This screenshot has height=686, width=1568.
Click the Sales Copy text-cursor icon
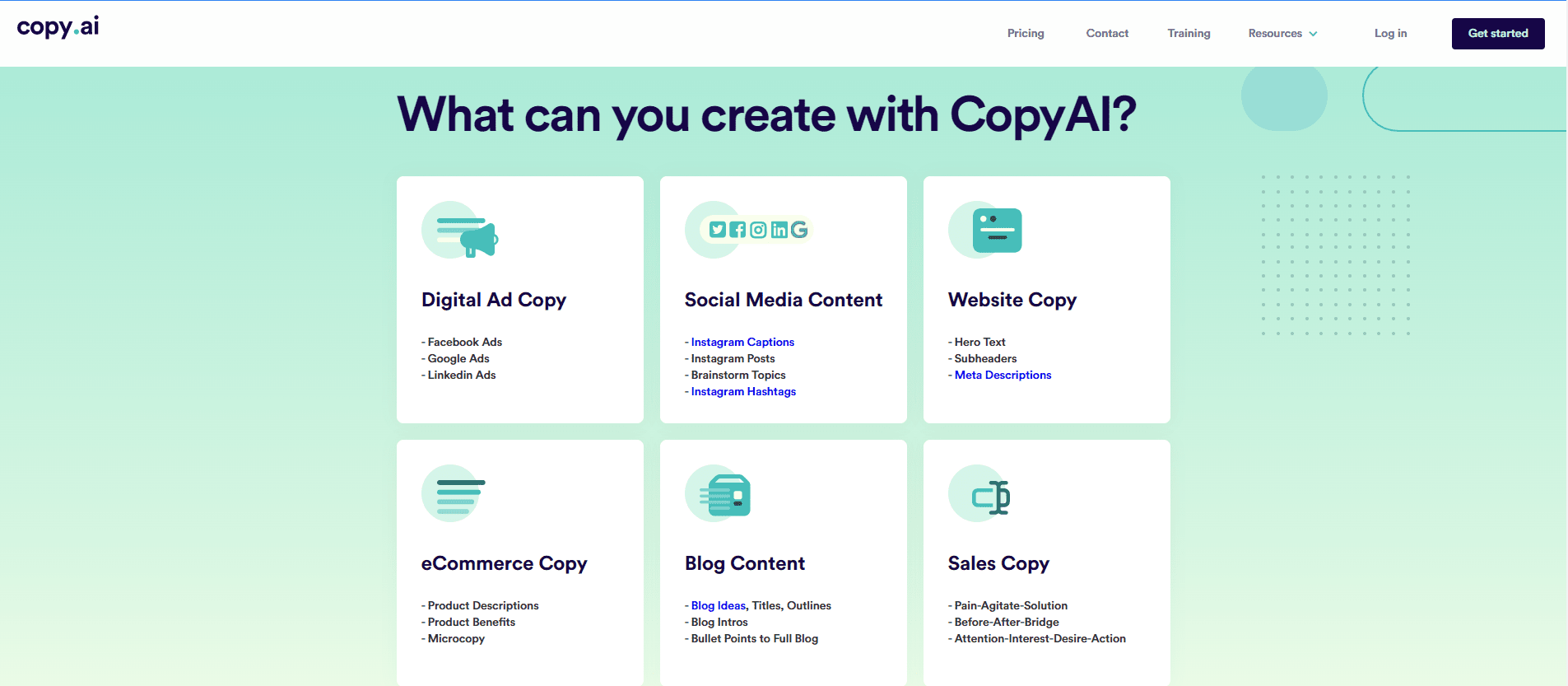pyautogui.click(x=979, y=493)
